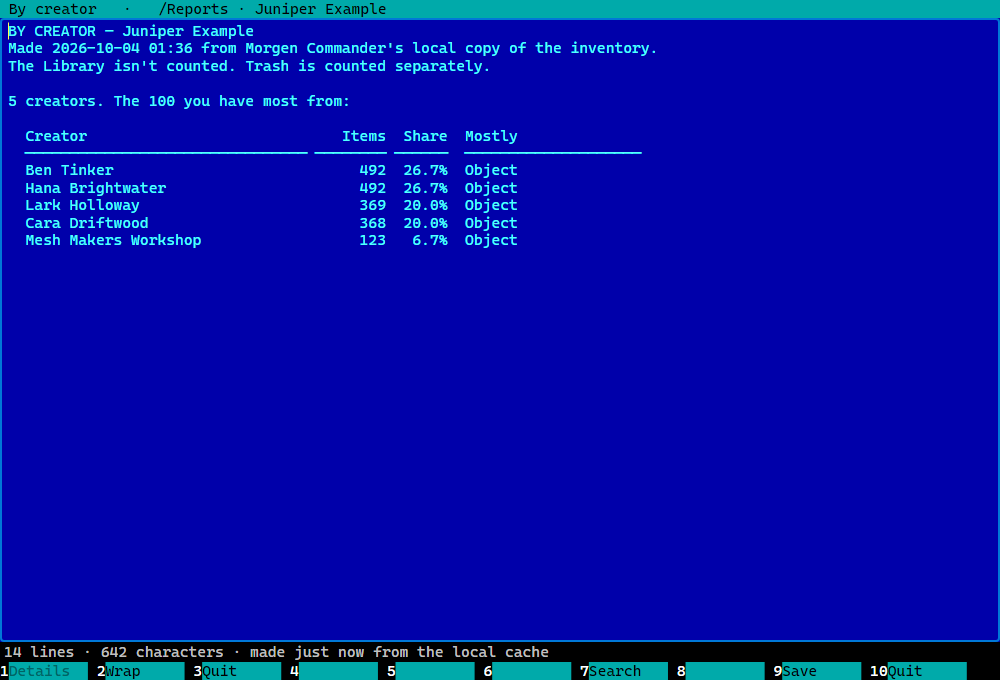Click the 3 Quit function key
The height and width of the screenshot is (680, 1000).
pyautogui.click(x=237, y=671)
